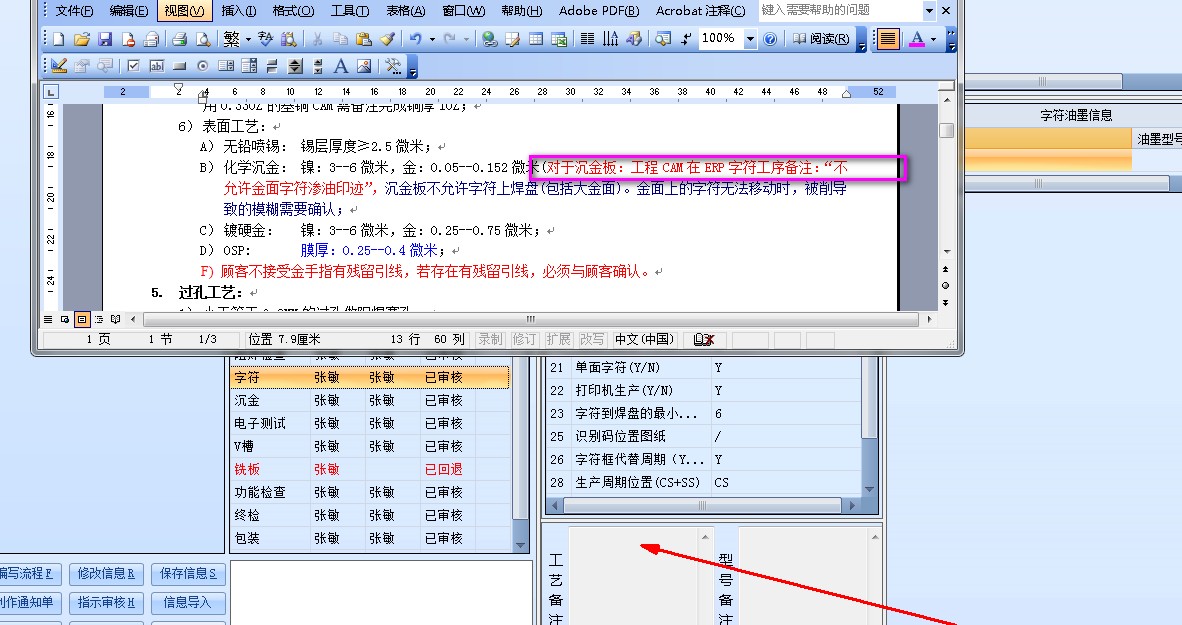
Task: Open Word Help with the question mark icon
Action: click(x=770, y=38)
